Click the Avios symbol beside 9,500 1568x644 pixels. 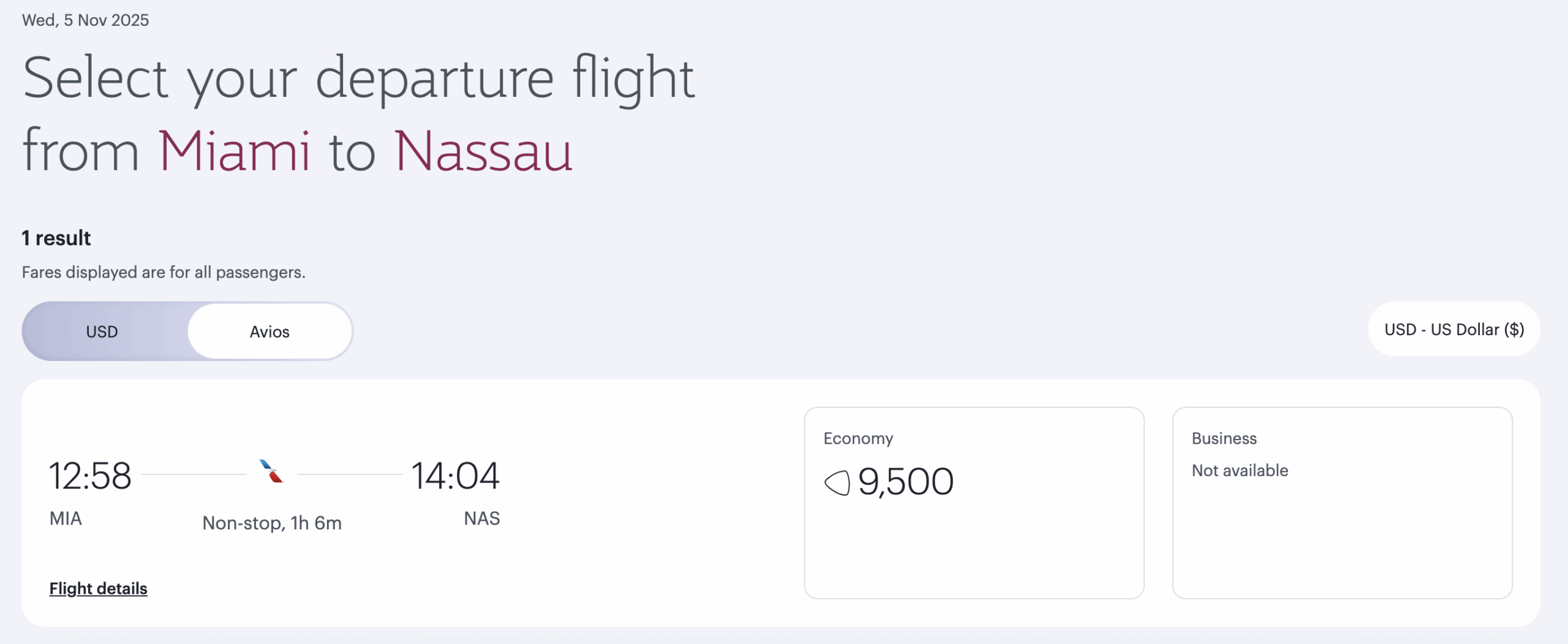click(837, 482)
